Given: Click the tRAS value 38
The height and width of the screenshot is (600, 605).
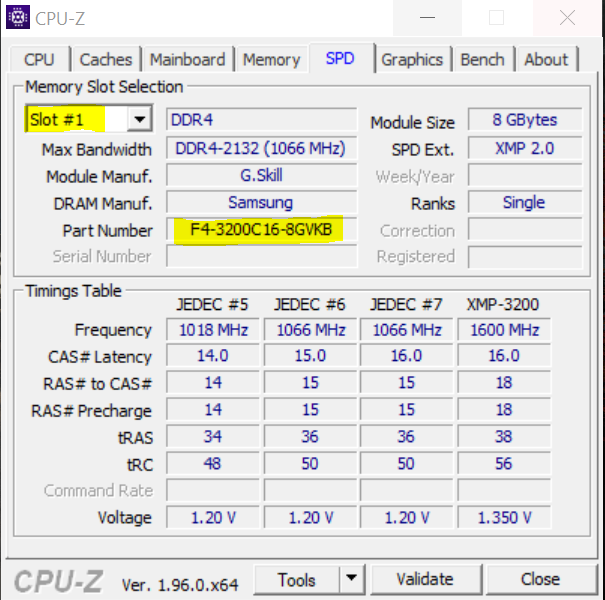Looking at the screenshot, I should click(x=504, y=436).
